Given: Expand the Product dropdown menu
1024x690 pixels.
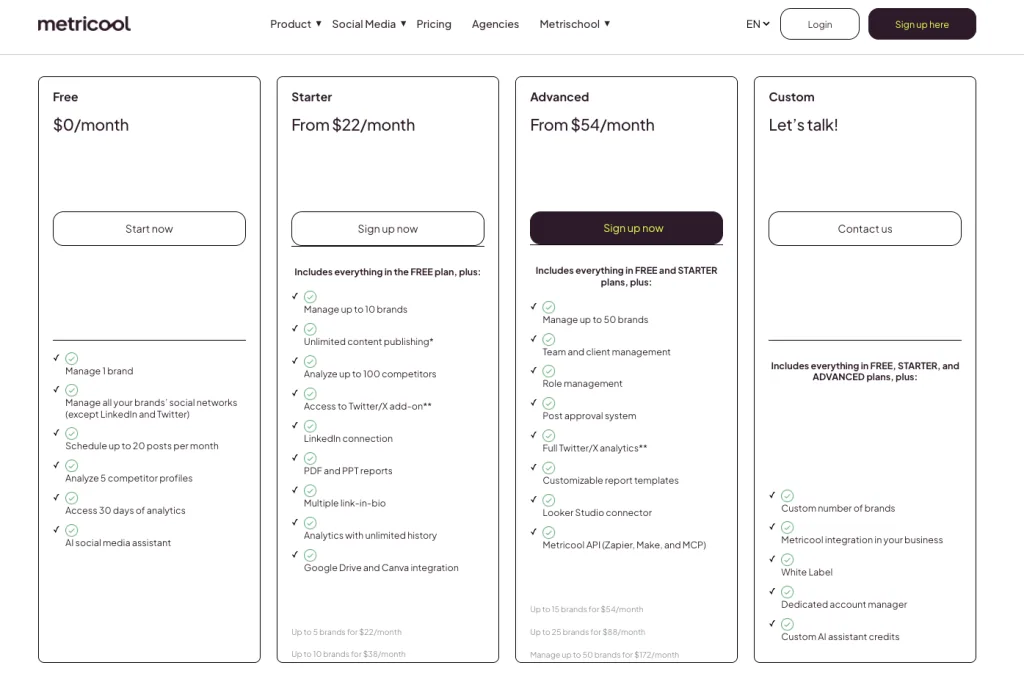Looking at the screenshot, I should click(x=296, y=24).
